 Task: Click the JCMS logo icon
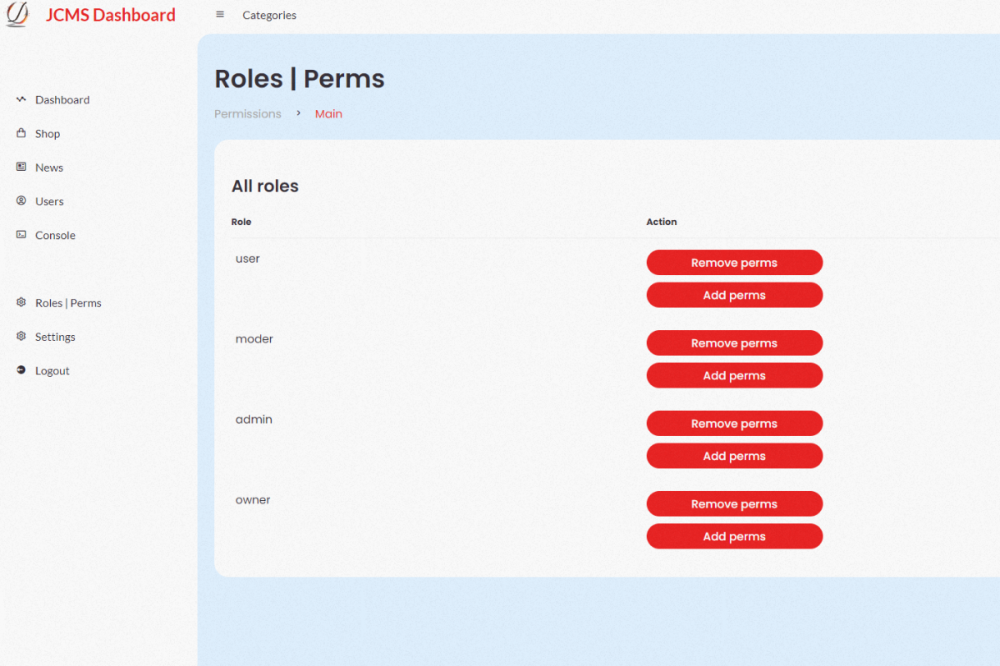pyautogui.click(x=18, y=15)
